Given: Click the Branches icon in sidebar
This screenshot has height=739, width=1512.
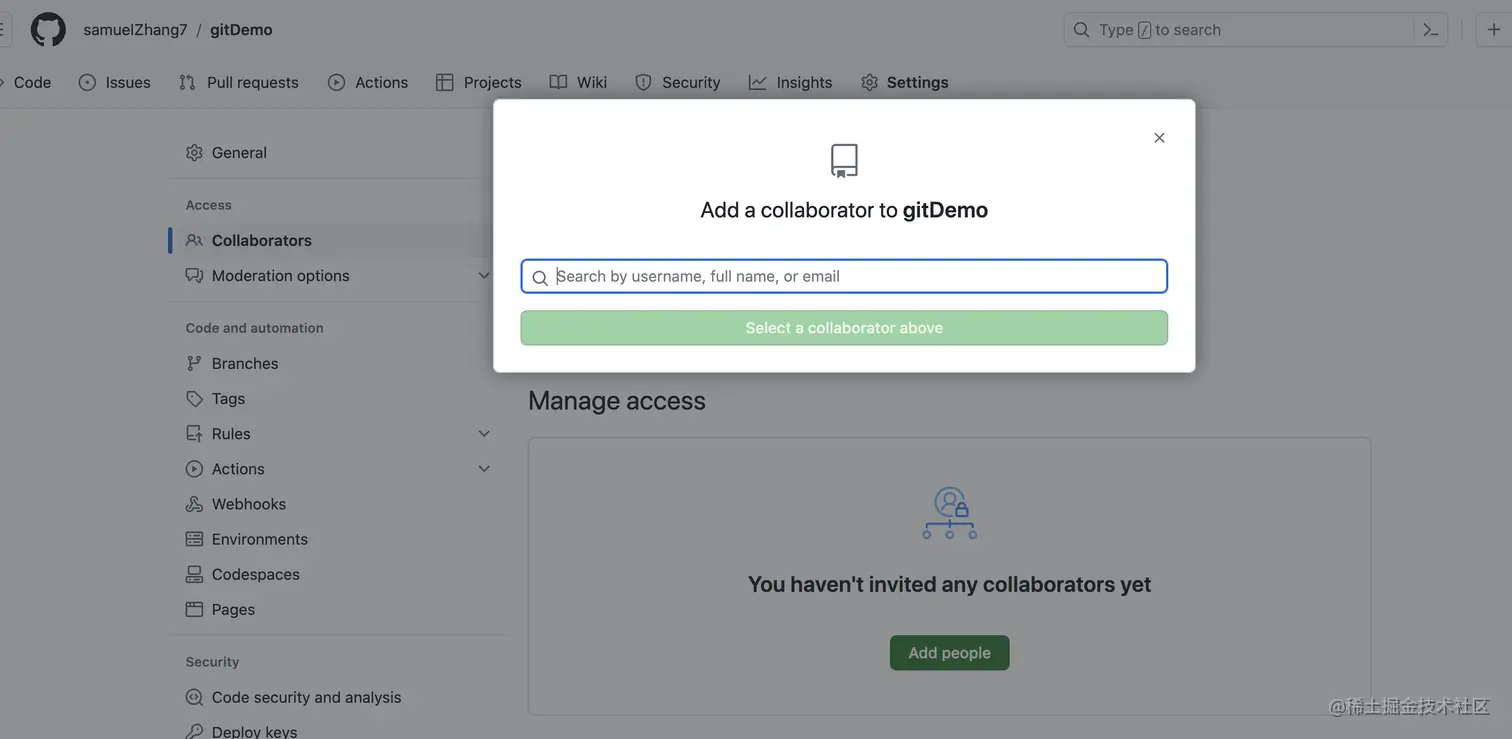Looking at the screenshot, I should [194, 364].
